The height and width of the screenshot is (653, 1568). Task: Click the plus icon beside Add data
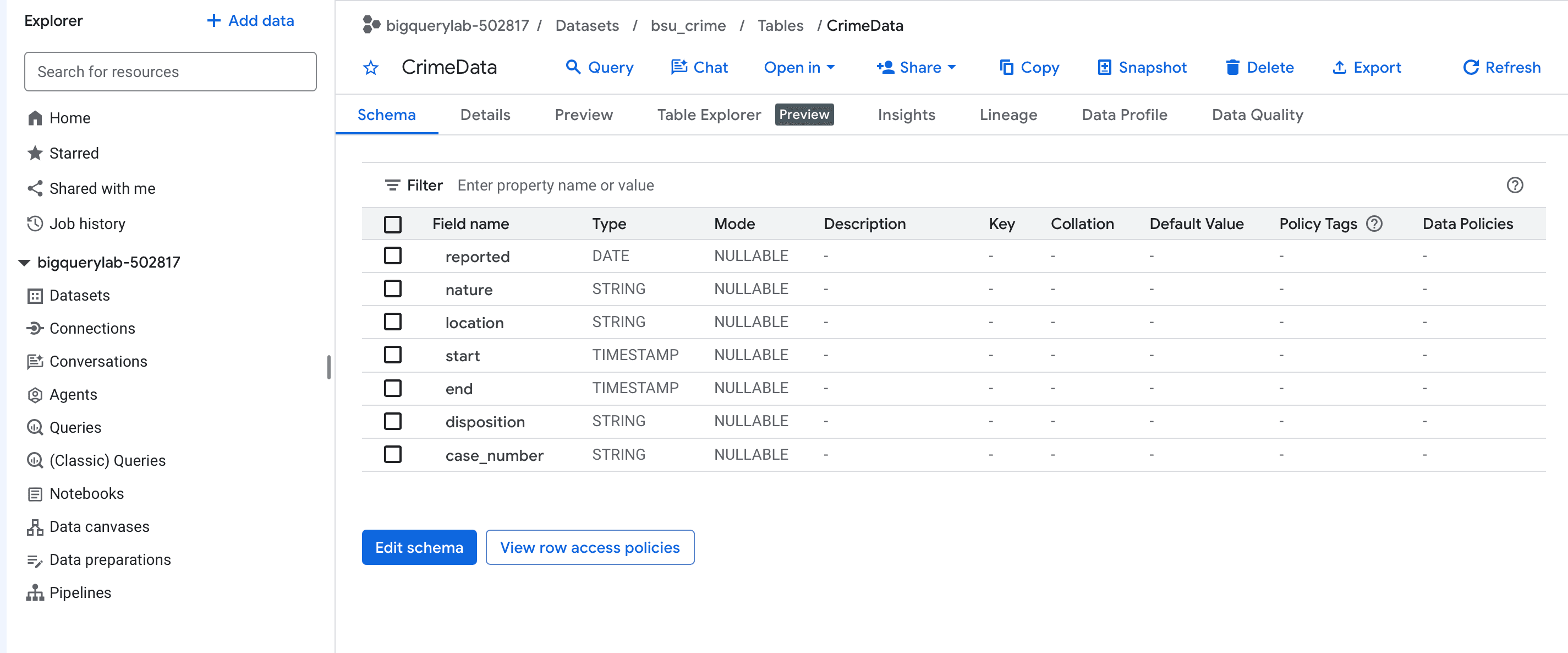[213, 21]
